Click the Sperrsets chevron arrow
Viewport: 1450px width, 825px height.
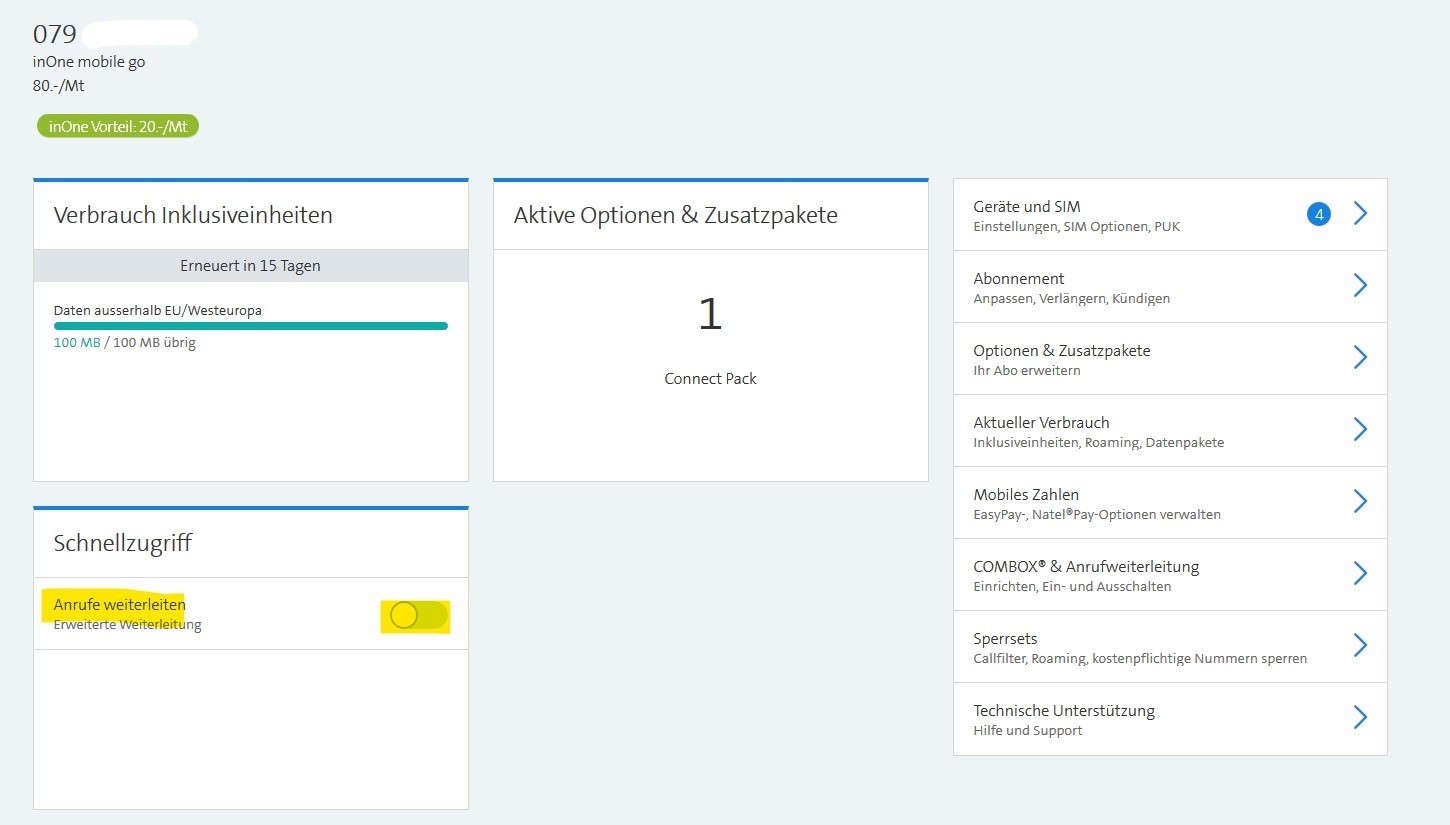tap(1359, 646)
